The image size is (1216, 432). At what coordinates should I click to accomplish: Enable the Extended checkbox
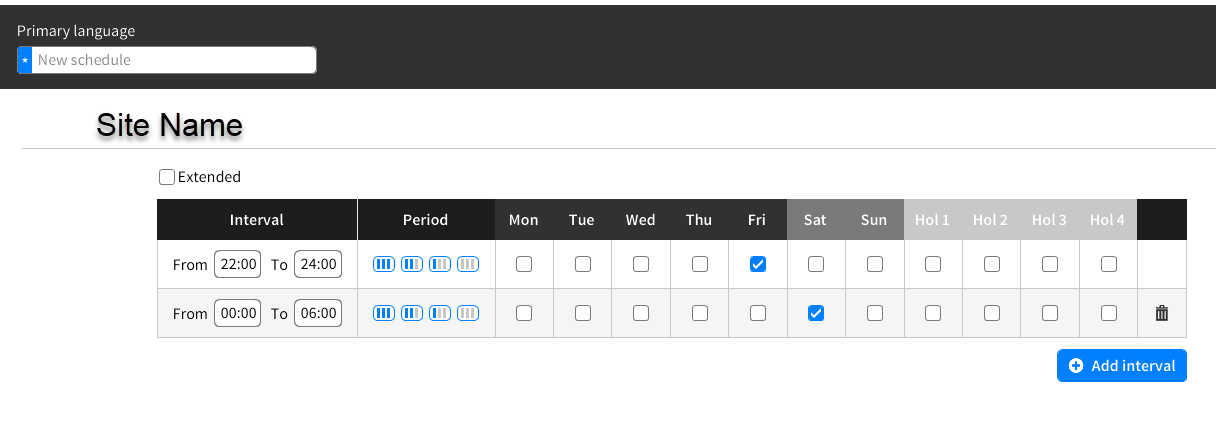(x=167, y=177)
